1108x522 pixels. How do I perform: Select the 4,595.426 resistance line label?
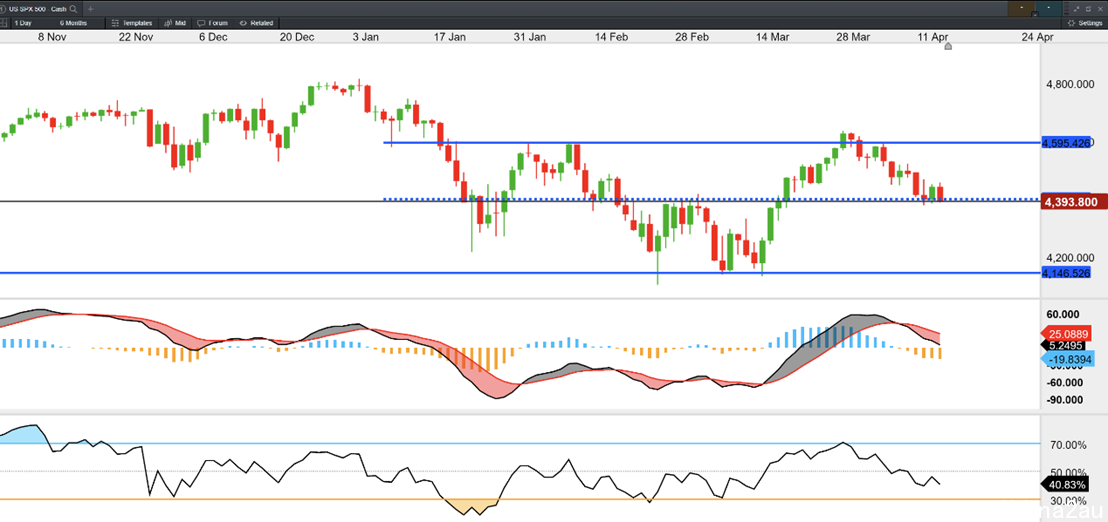pos(1066,143)
